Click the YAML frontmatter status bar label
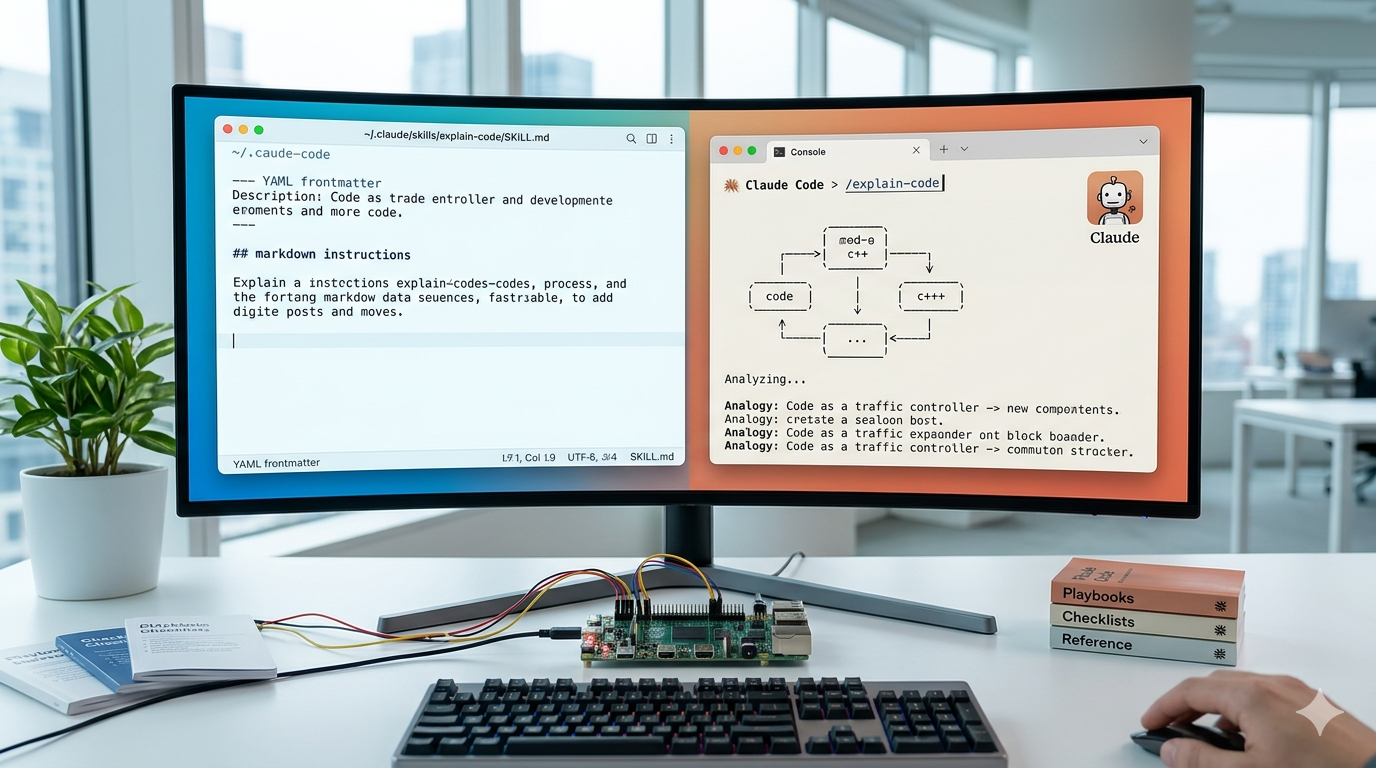The height and width of the screenshot is (768, 1376). [276, 463]
